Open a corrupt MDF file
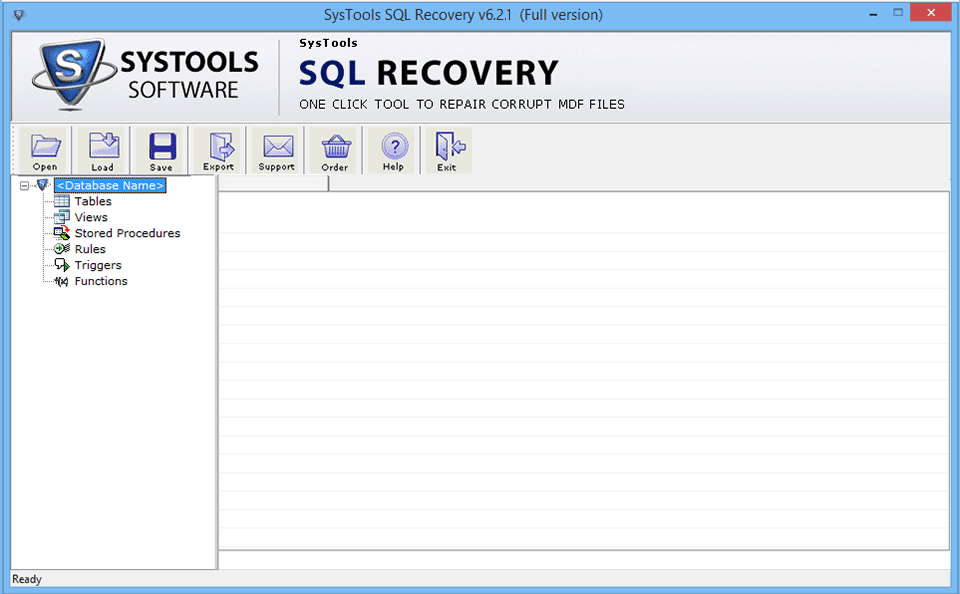This screenshot has height=594, width=960. coord(44,148)
